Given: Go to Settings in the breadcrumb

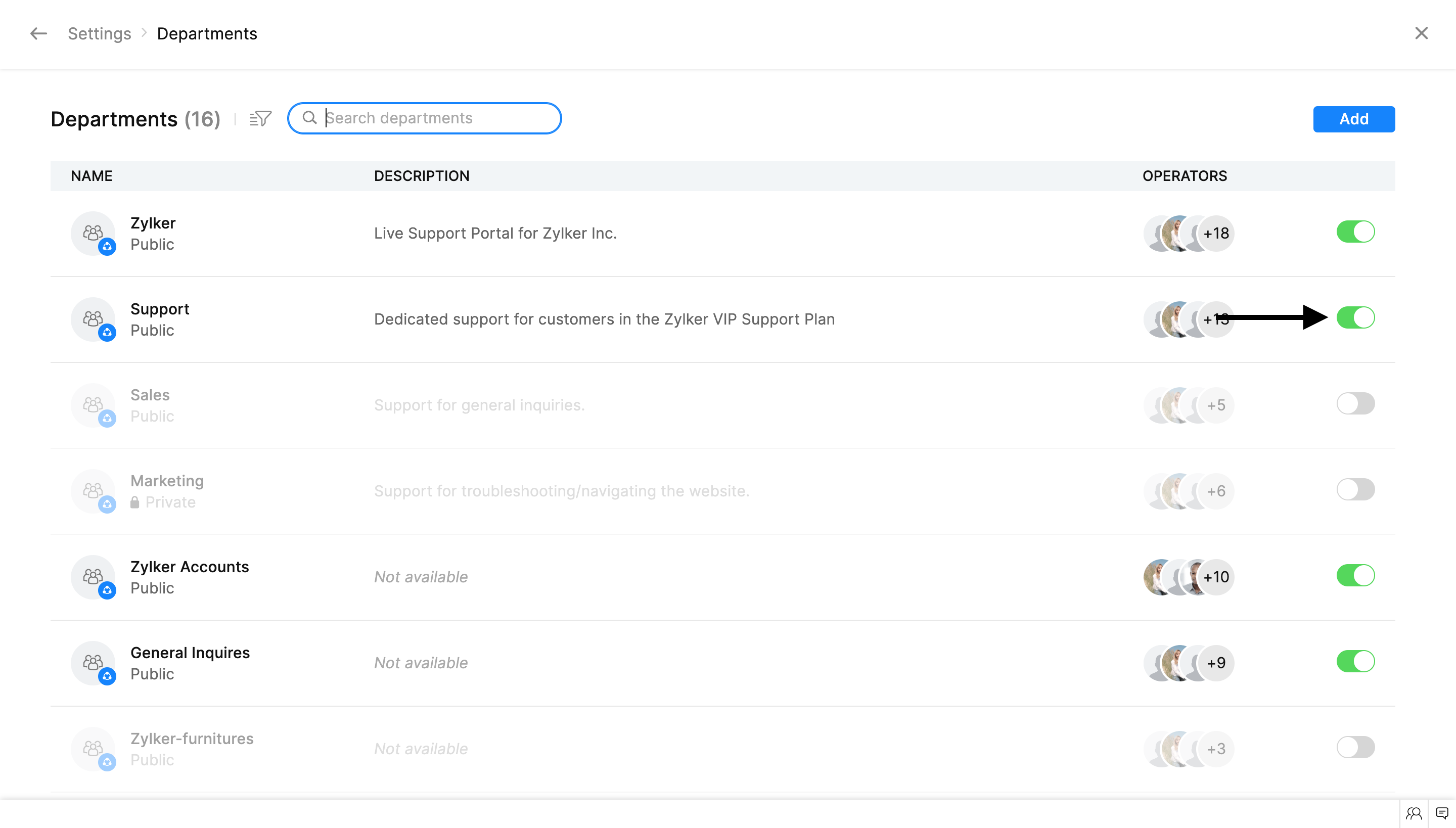Looking at the screenshot, I should (99, 33).
